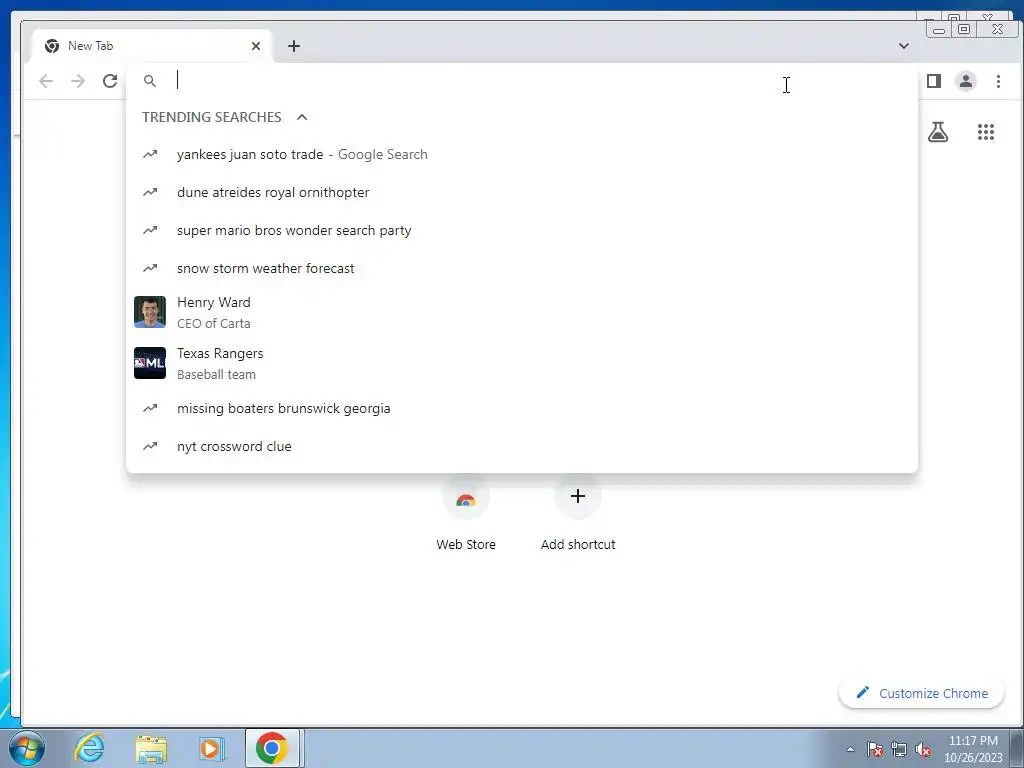Viewport: 1024px width, 768px height.
Task: Select the New Tab tab
Action: click(152, 46)
